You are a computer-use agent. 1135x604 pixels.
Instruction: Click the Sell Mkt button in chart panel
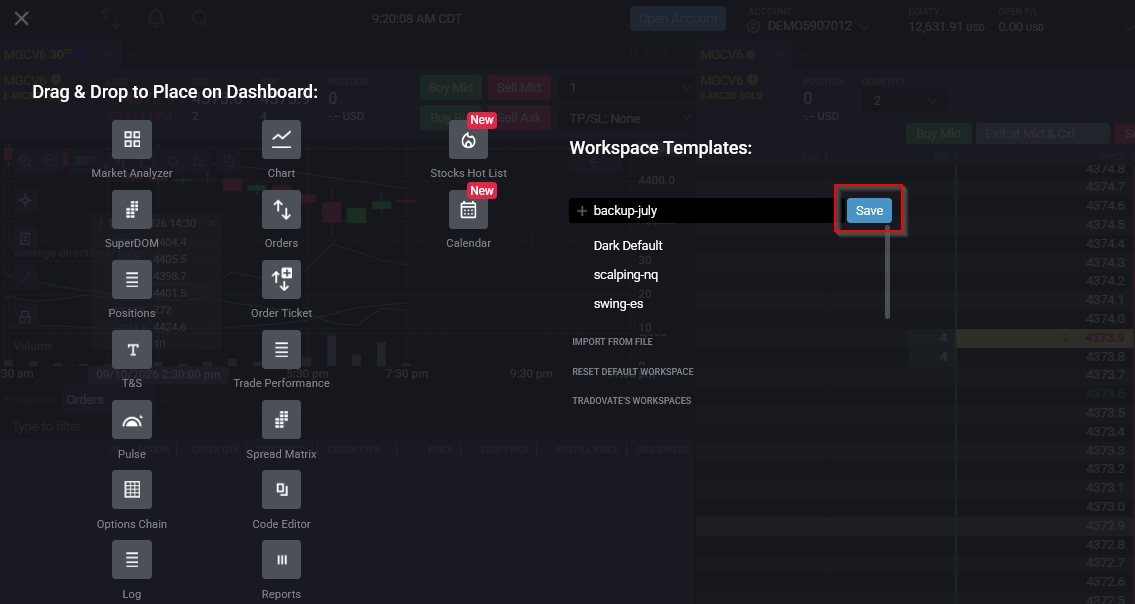pyautogui.click(x=519, y=88)
